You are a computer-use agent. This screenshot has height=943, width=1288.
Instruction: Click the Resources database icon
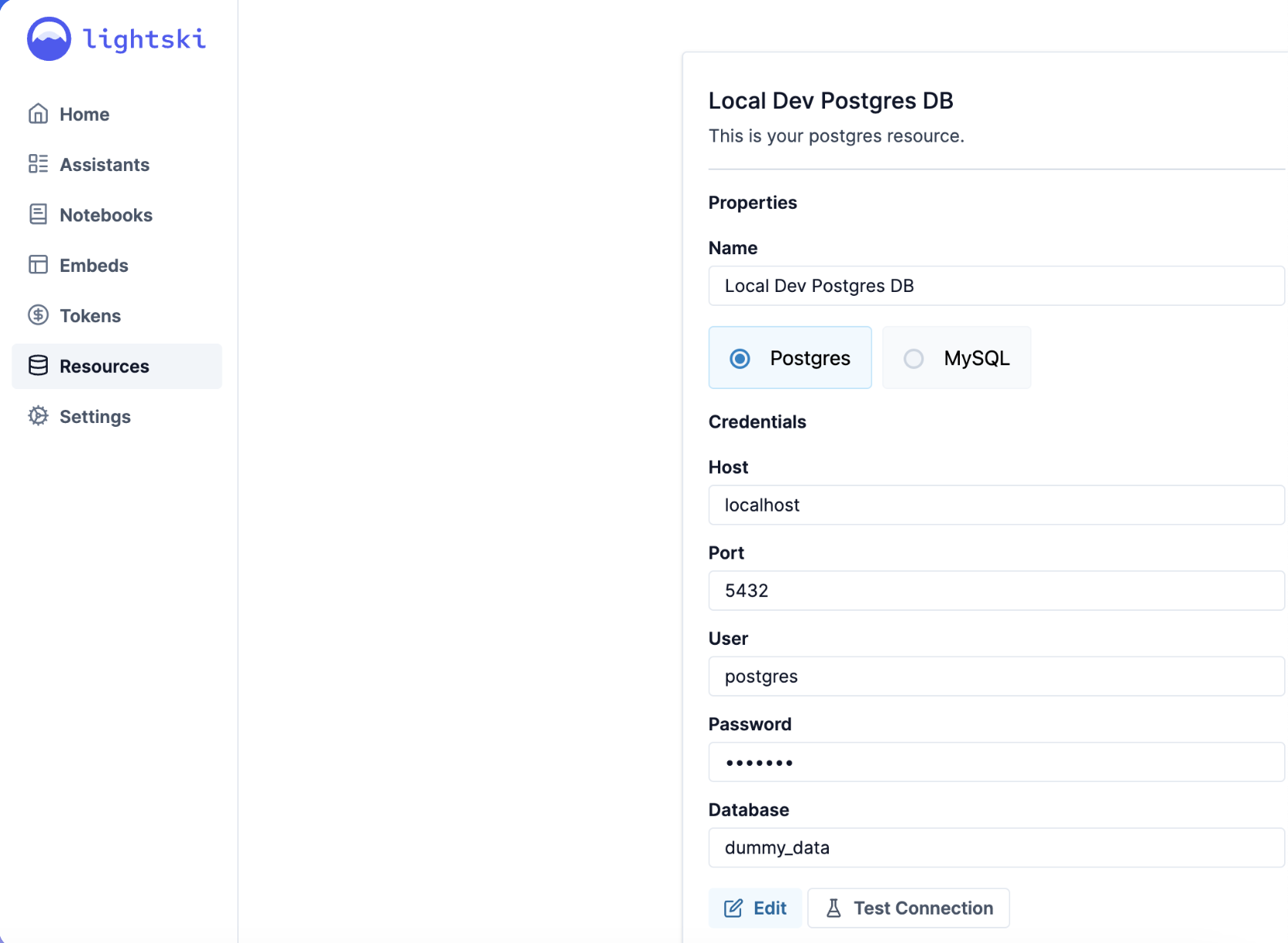click(38, 365)
